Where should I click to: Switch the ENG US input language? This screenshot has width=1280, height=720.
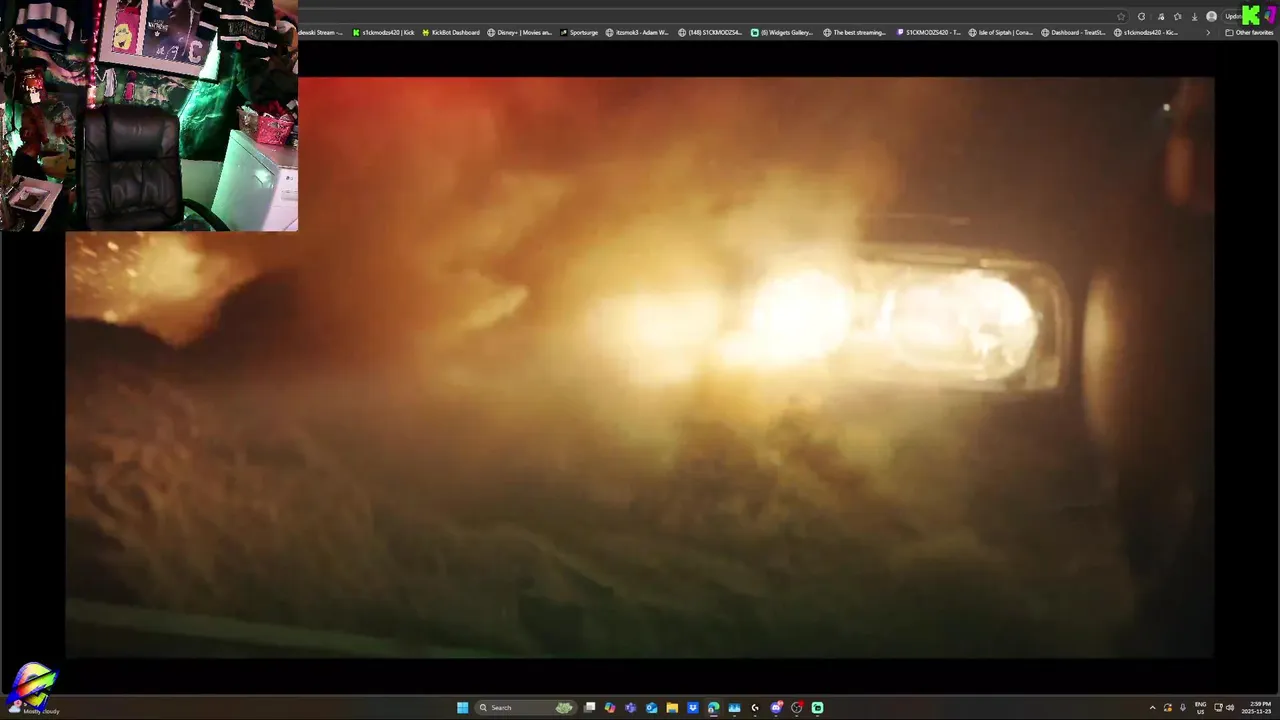1201,708
